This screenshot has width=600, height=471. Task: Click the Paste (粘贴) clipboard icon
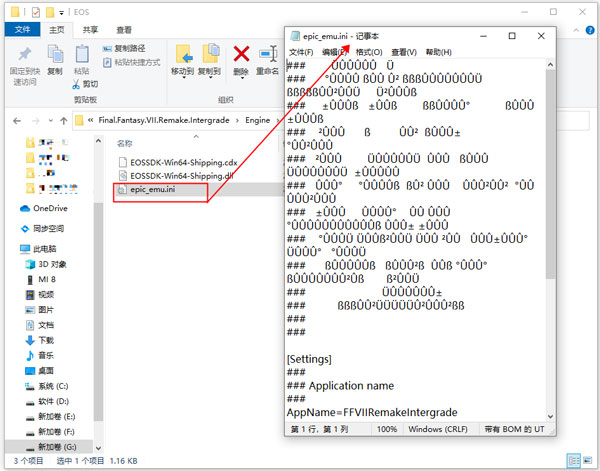[81, 56]
